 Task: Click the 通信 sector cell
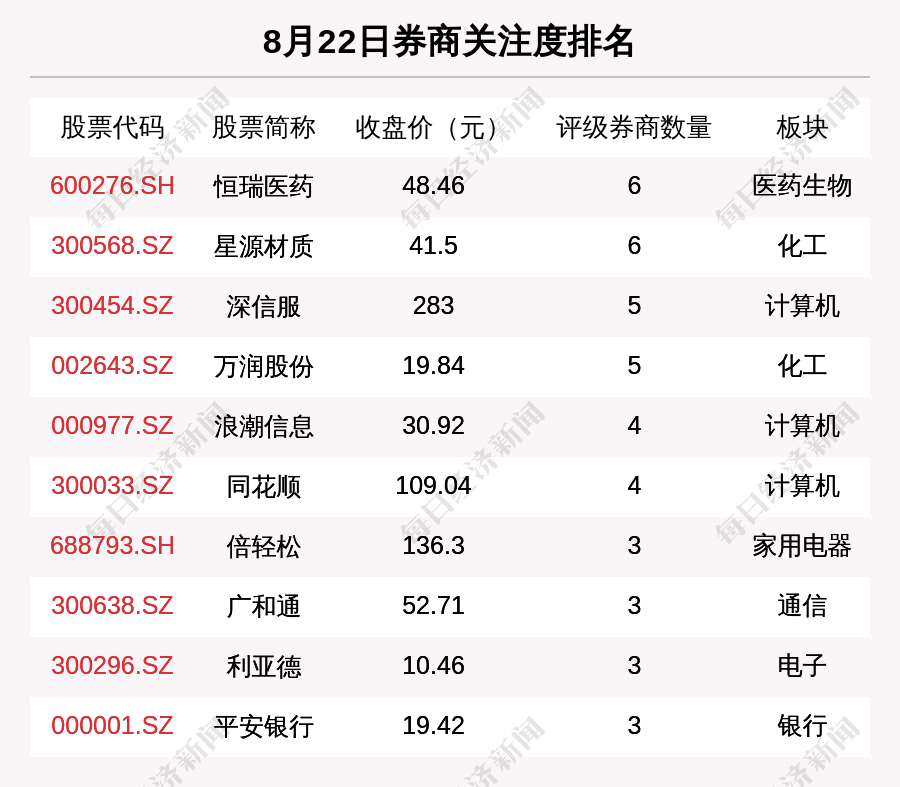pyautogui.click(x=802, y=606)
